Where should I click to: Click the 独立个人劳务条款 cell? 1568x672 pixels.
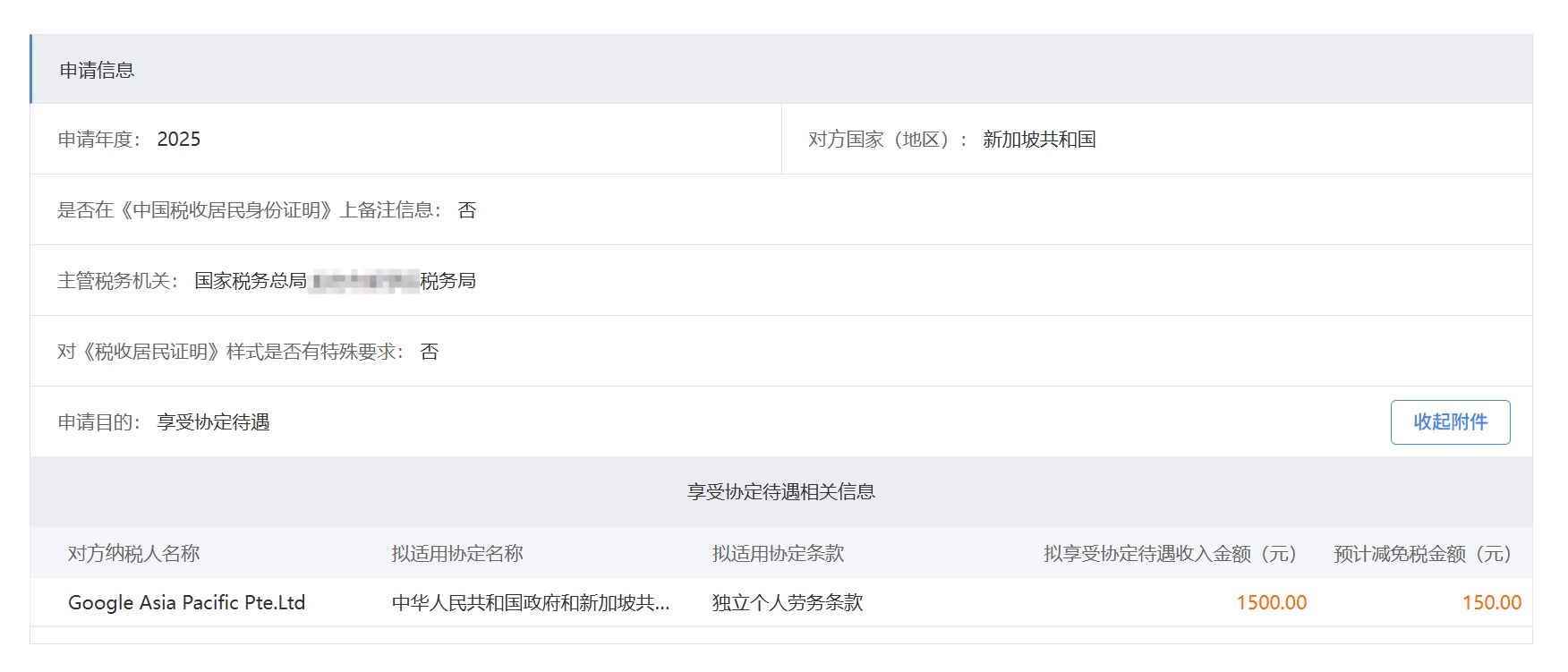click(x=787, y=603)
